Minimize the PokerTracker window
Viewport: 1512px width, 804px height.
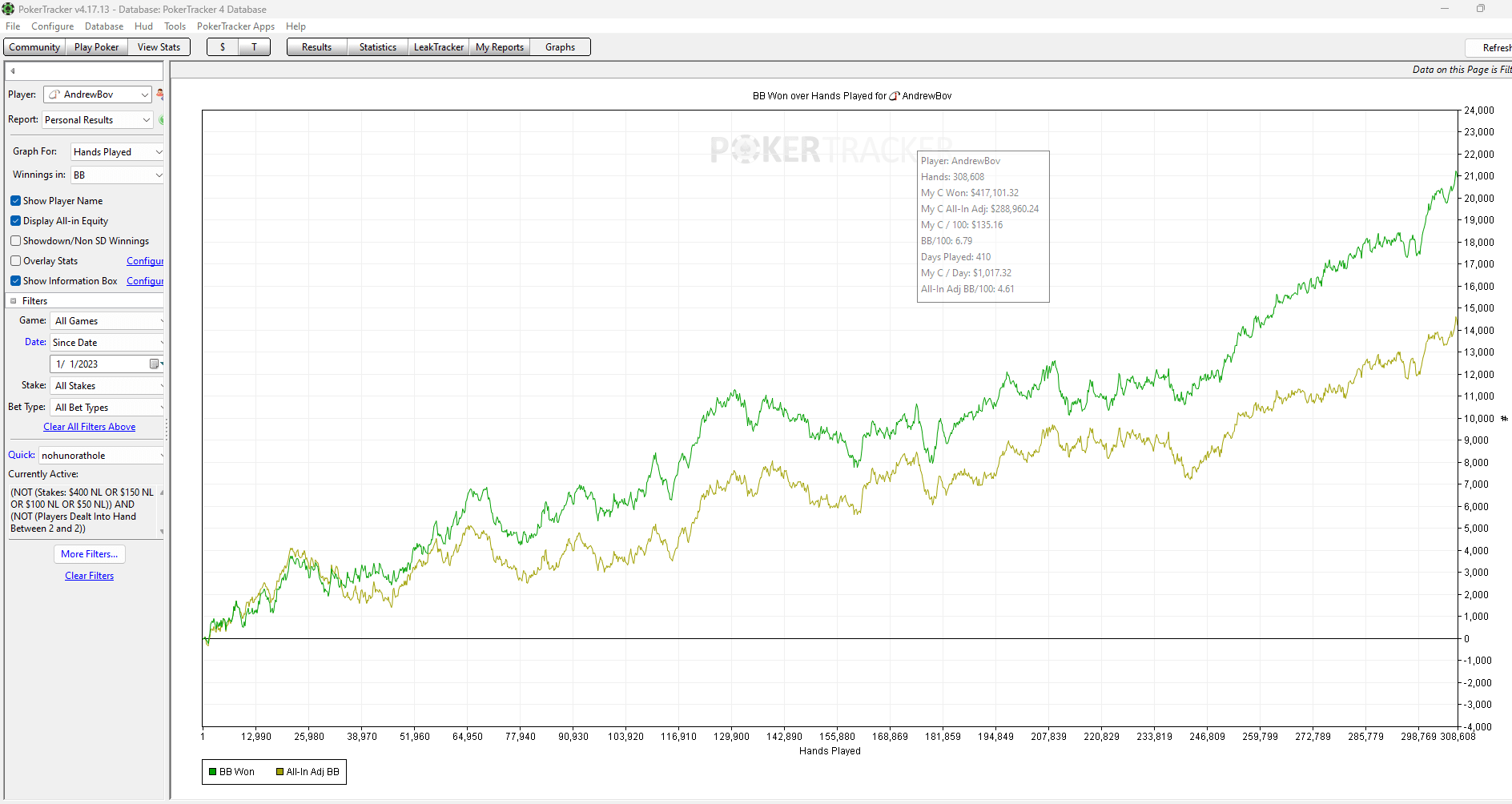pos(1445,9)
